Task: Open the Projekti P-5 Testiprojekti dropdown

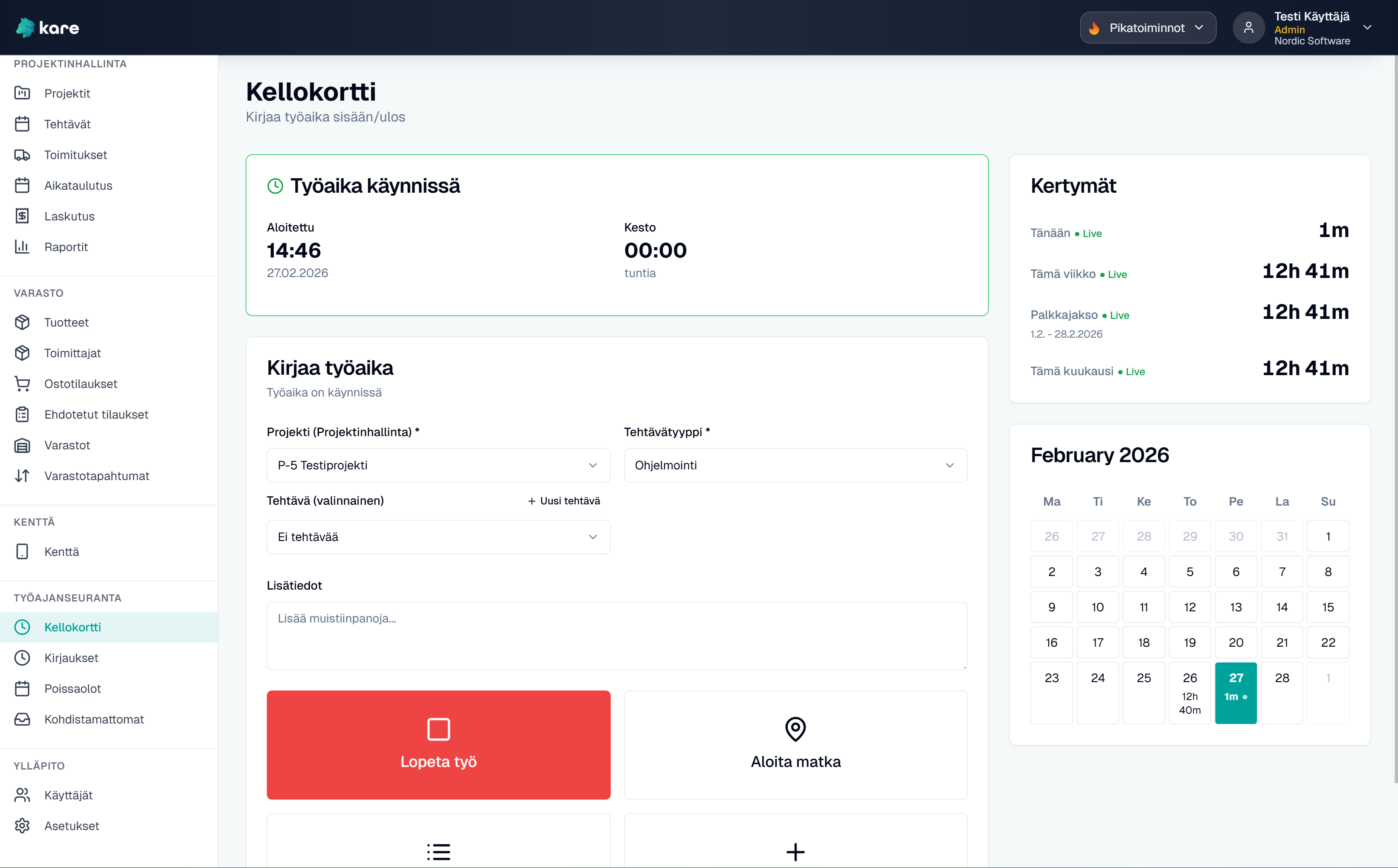Action: [438, 465]
